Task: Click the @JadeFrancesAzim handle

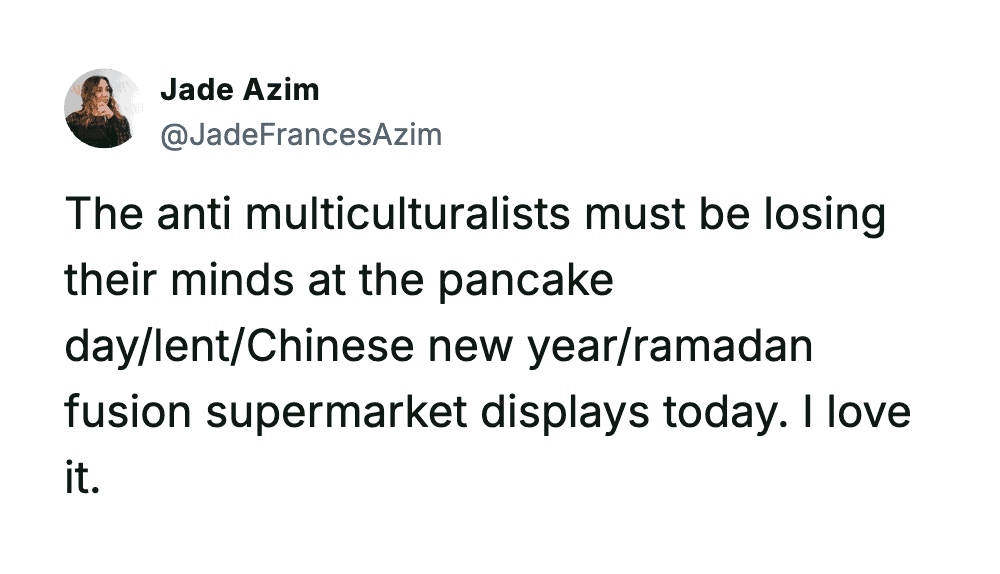Action: pos(301,134)
